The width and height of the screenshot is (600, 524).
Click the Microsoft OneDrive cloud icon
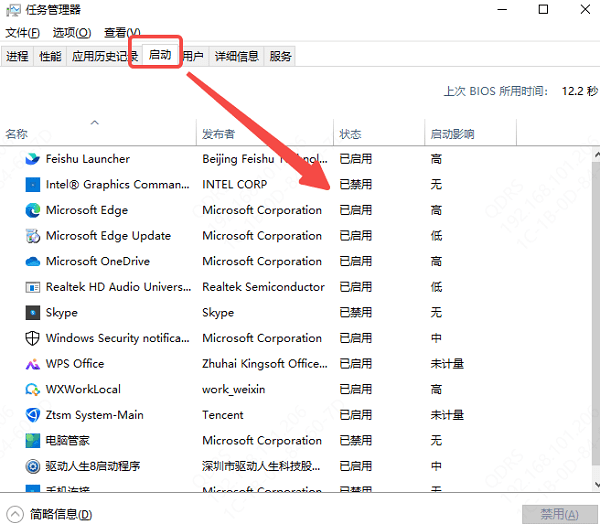33,261
